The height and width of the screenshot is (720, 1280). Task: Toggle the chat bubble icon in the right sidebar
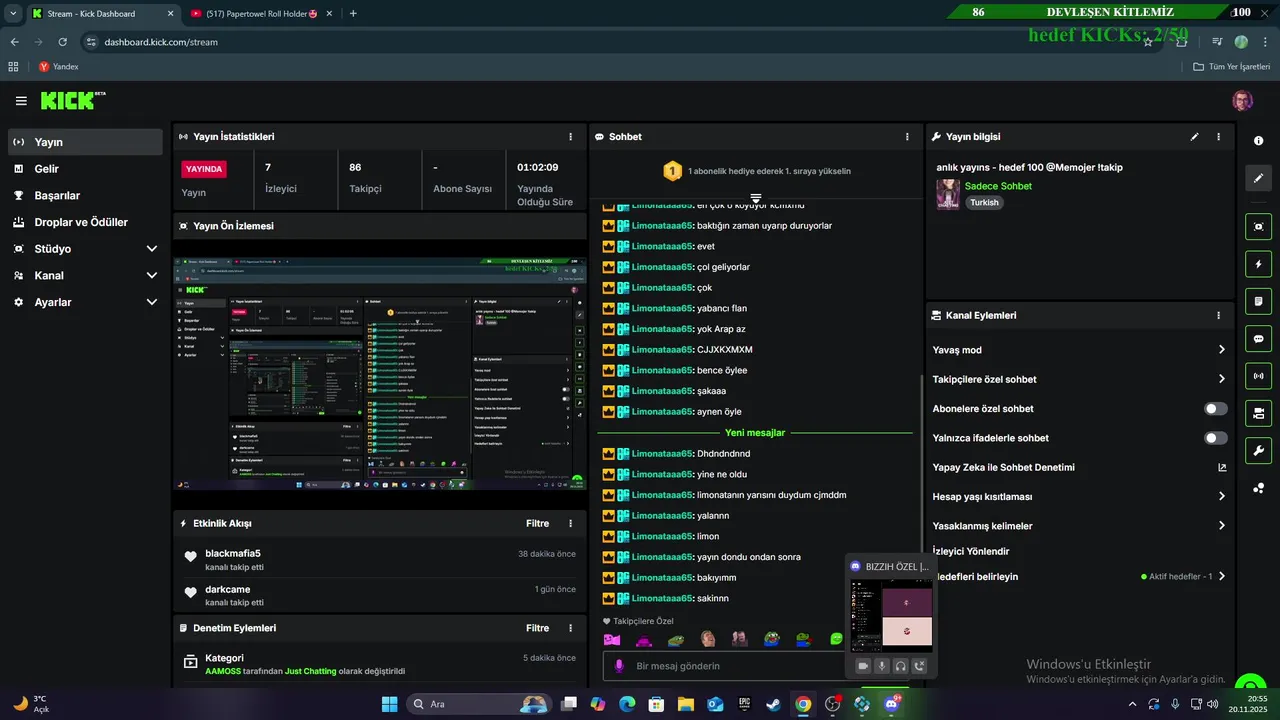coord(1258,339)
